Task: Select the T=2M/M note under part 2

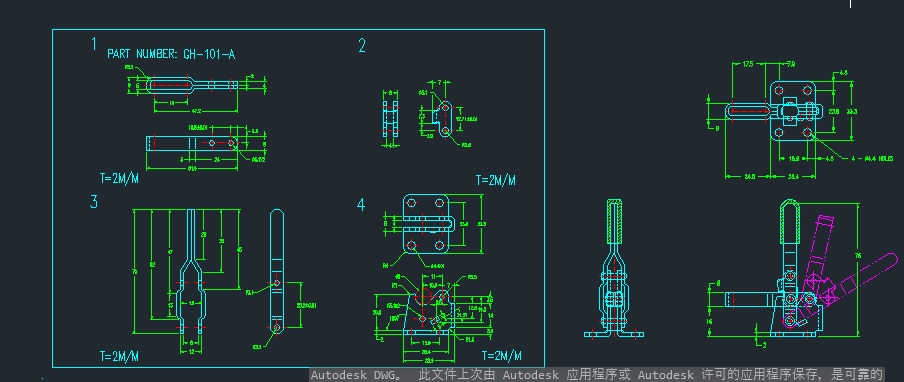Action: point(496,180)
